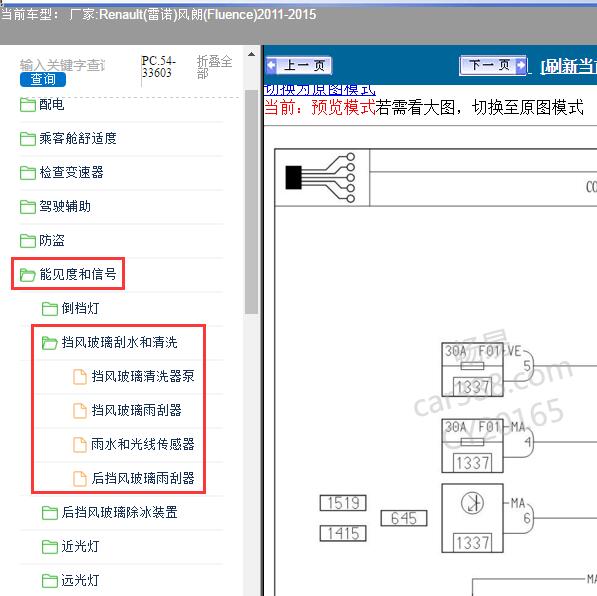The width and height of the screenshot is (597, 596).
Task: Open the 防盗 folder
Action: 52,240
